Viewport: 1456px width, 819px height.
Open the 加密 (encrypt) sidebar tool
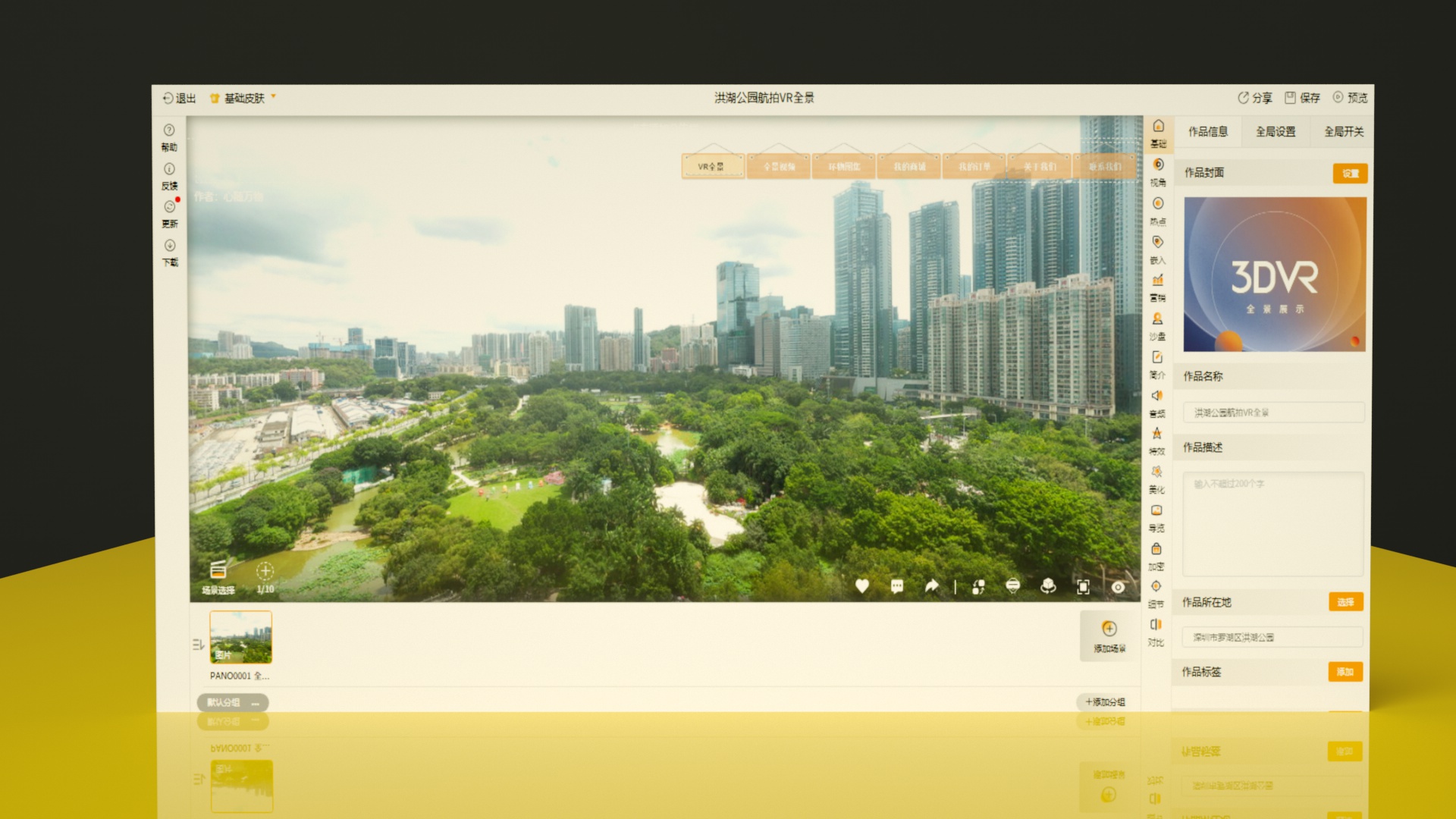(1156, 557)
